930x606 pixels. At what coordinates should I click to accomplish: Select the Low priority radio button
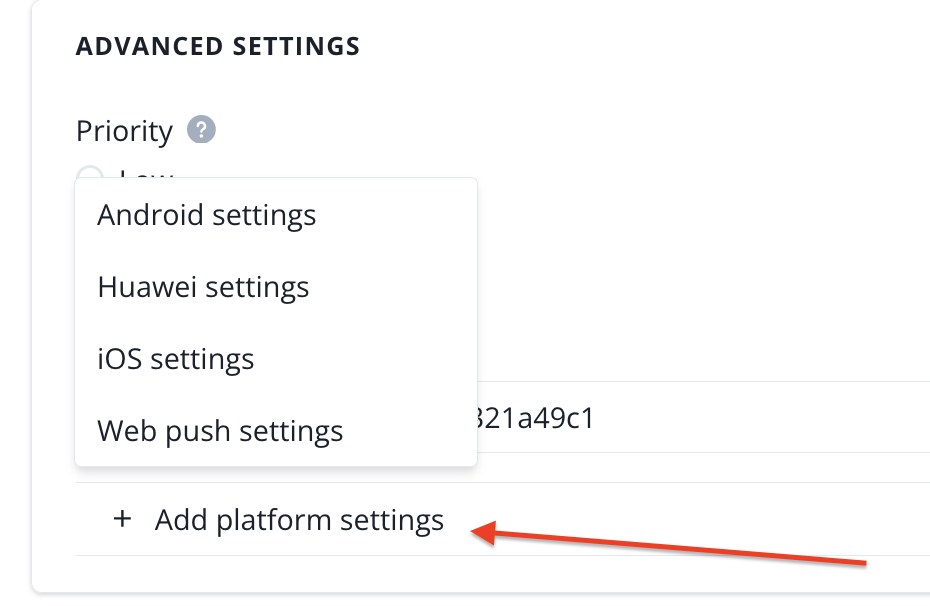pyautogui.click(x=90, y=174)
